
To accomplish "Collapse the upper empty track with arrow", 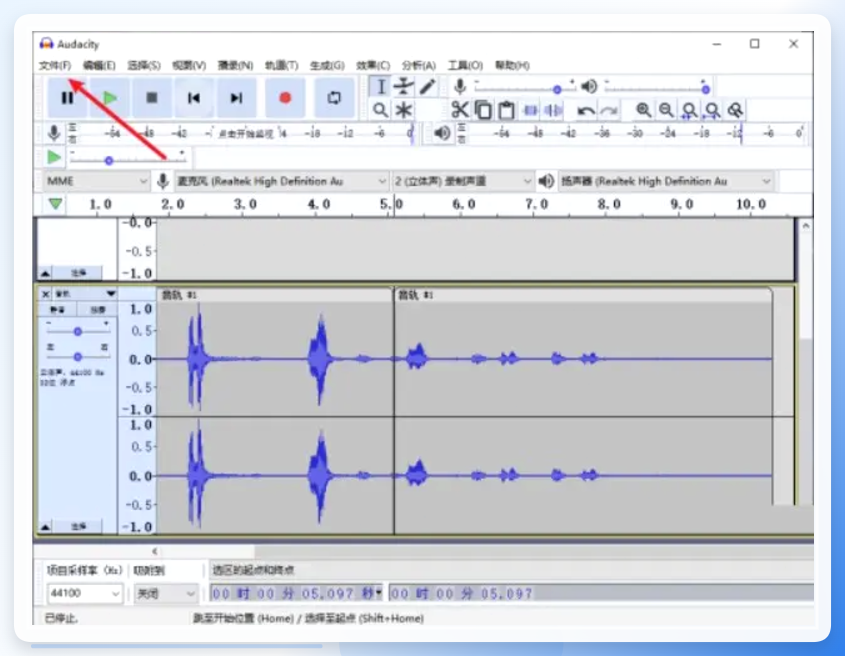I will tap(45, 274).
